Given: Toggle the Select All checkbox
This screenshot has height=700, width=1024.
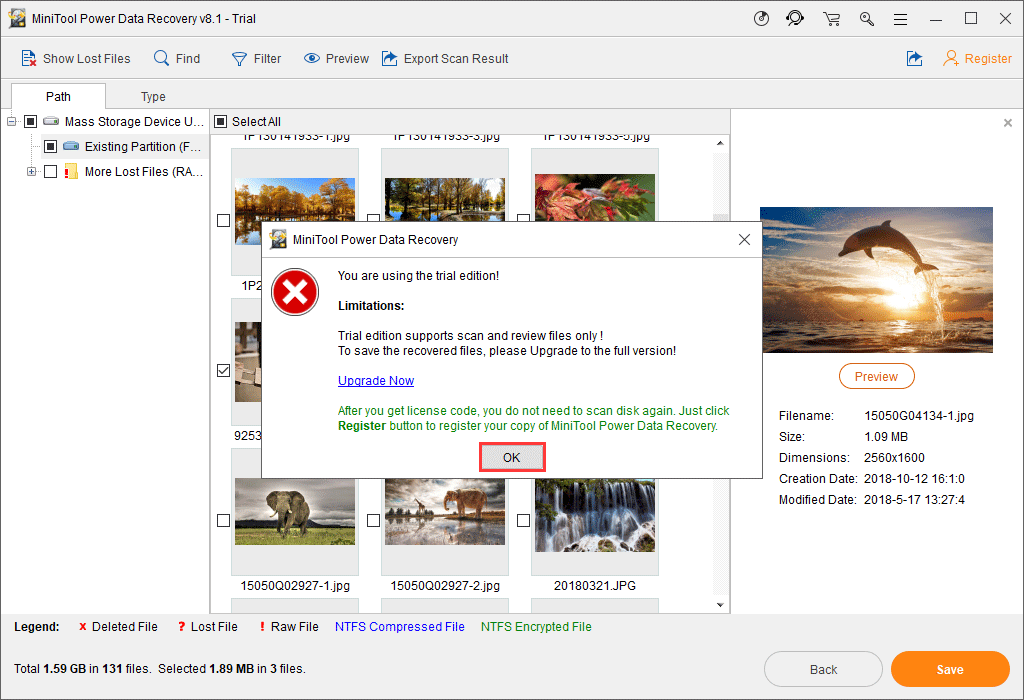Looking at the screenshot, I should (221, 121).
